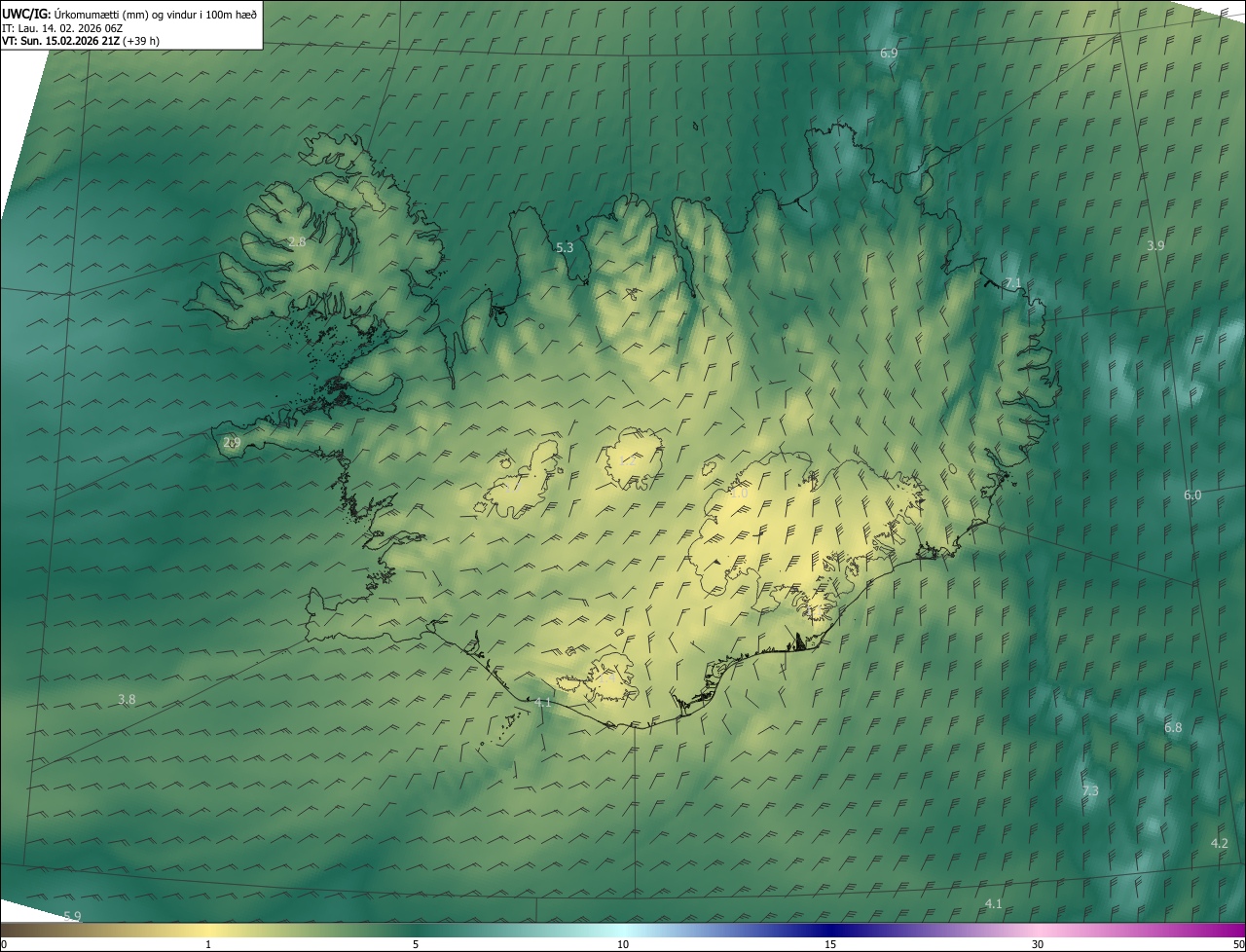The image size is (1246, 952).
Task: Click the 'VT: Sun. 15.02.2026 21Z (+39 h)' line
Action: click(81, 41)
